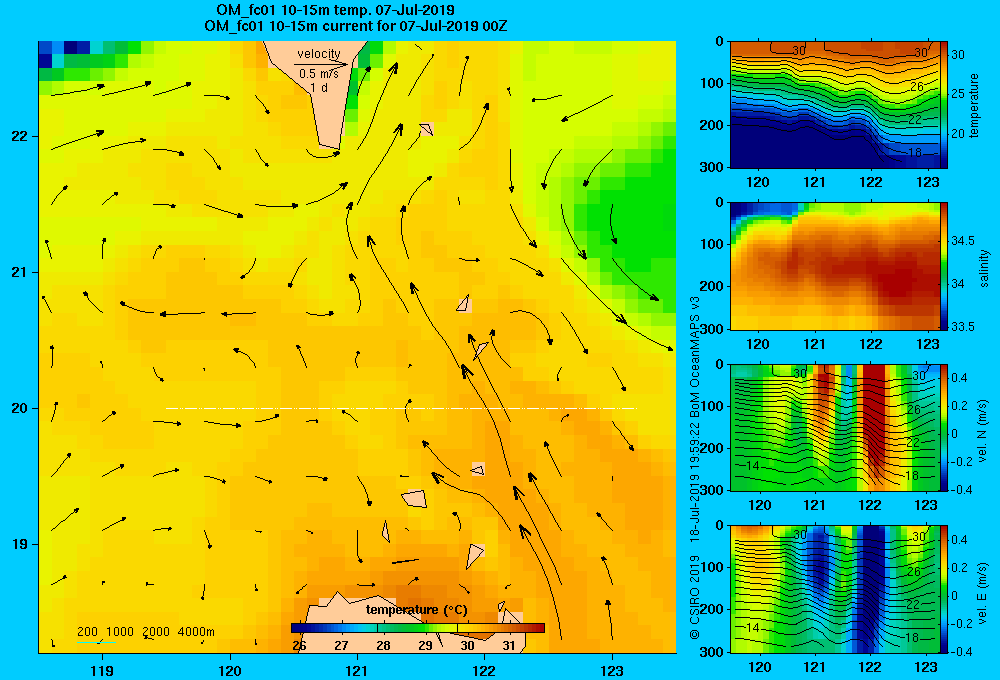
Task: Click the '4000m' depth contour legend label
Action: pyautogui.click(x=196, y=632)
